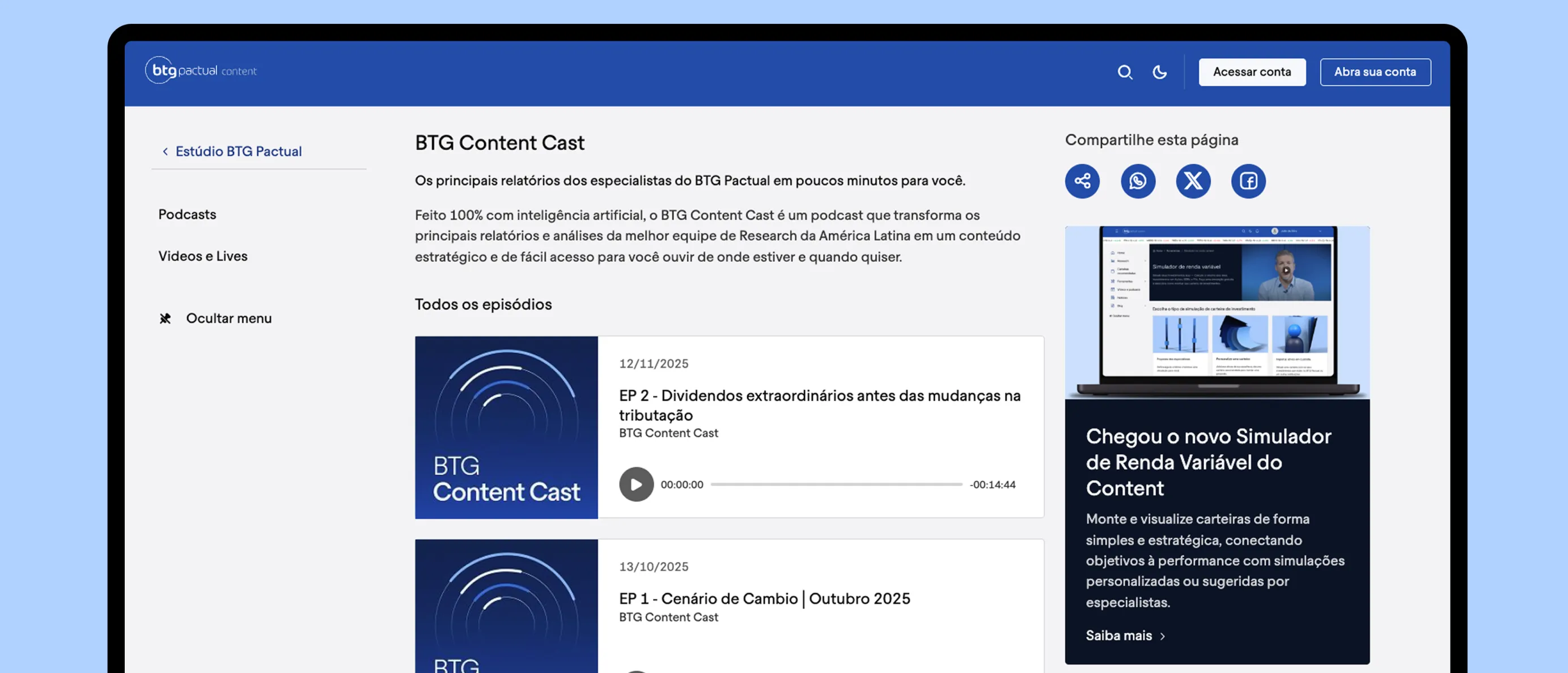Click the Acessar conta button
The width and height of the screenshot is (1568, 673).
(1252, 72)
